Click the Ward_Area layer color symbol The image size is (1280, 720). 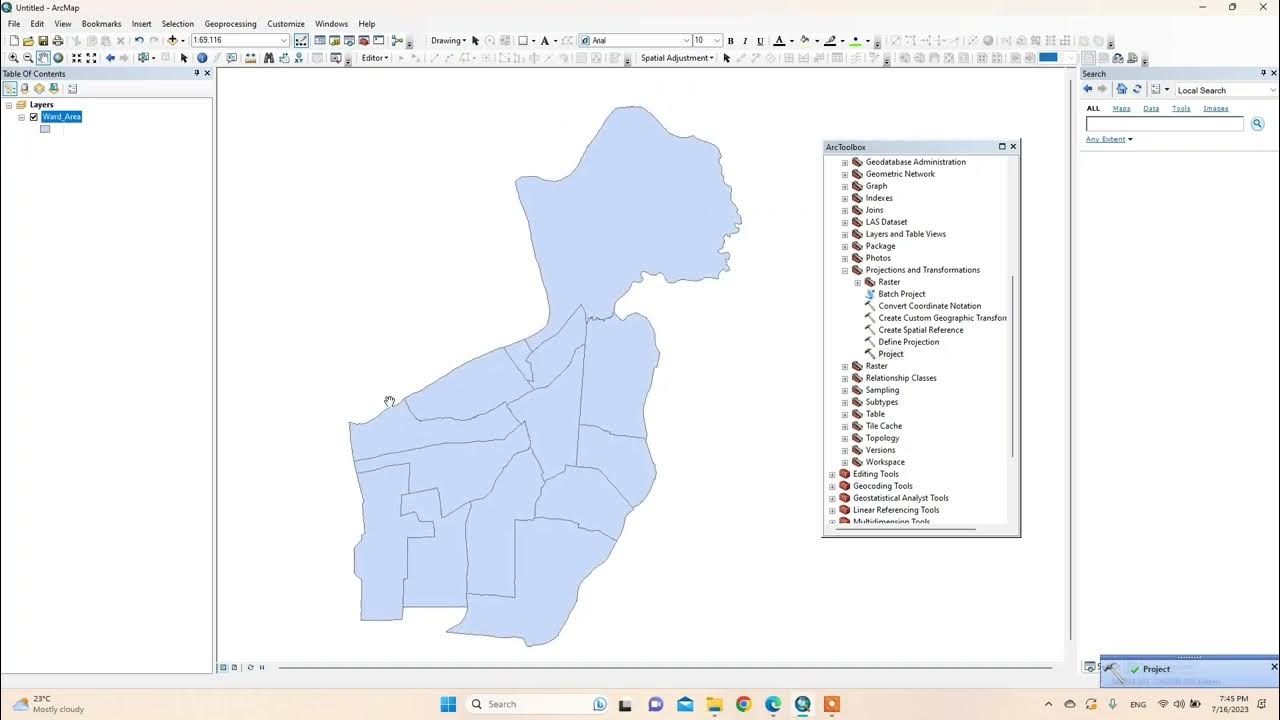coord(45,129)
